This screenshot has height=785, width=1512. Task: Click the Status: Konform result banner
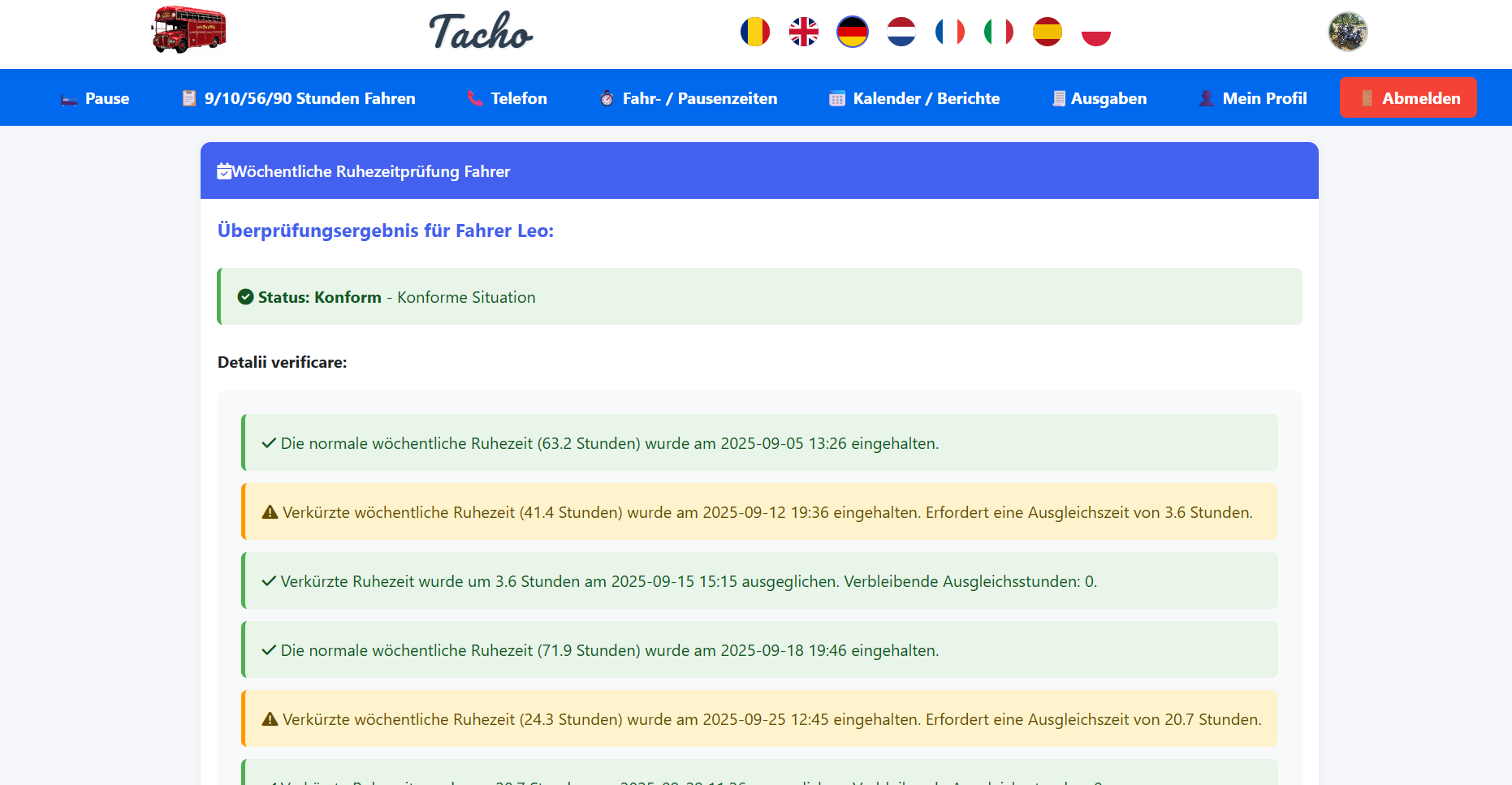pyautogui.click(x=759, y=297)
